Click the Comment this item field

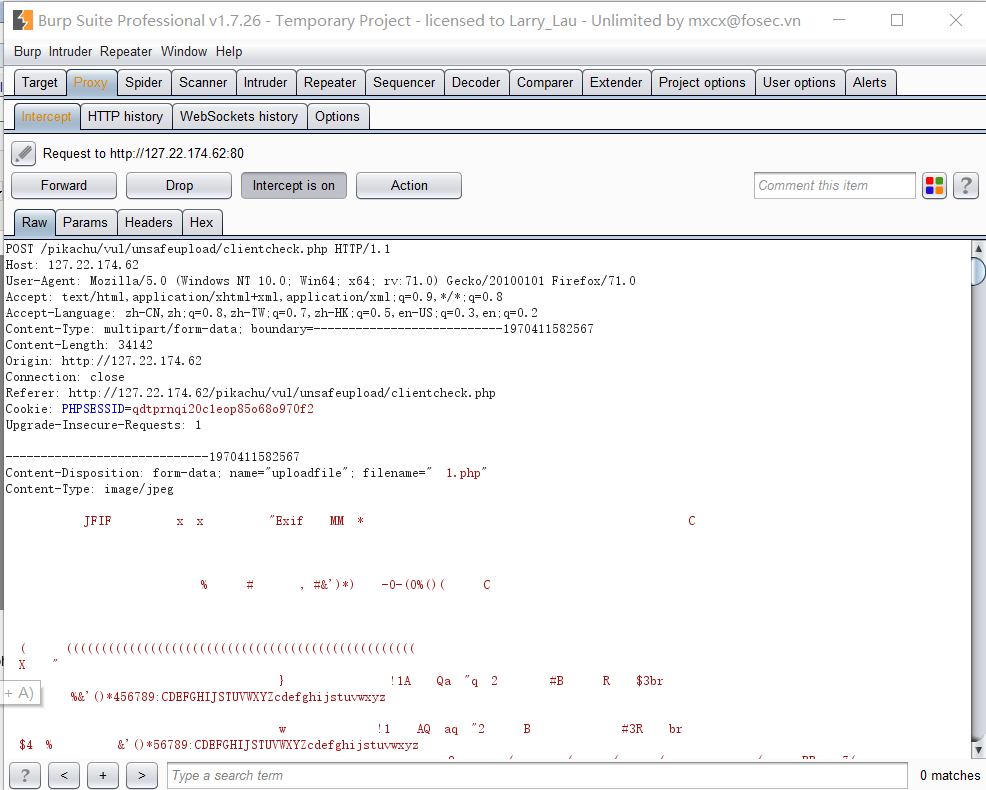point(834,186)
